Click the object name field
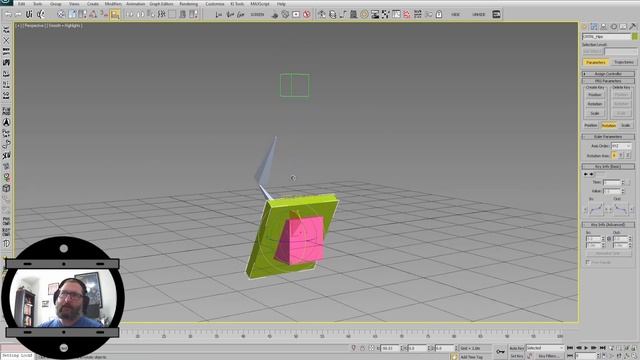 [x=607, y=37]
